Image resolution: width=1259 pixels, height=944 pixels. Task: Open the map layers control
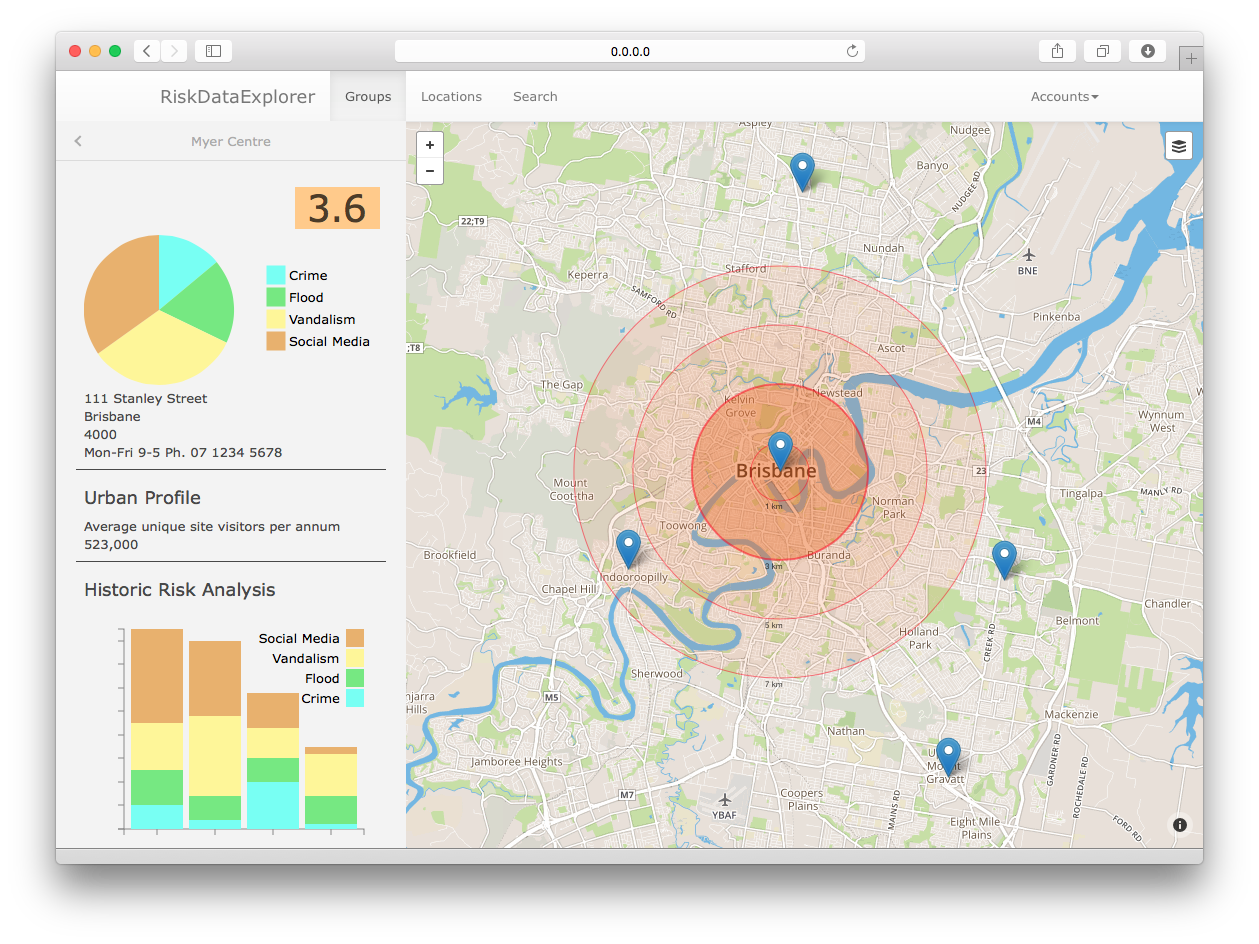click(1179, 145)
